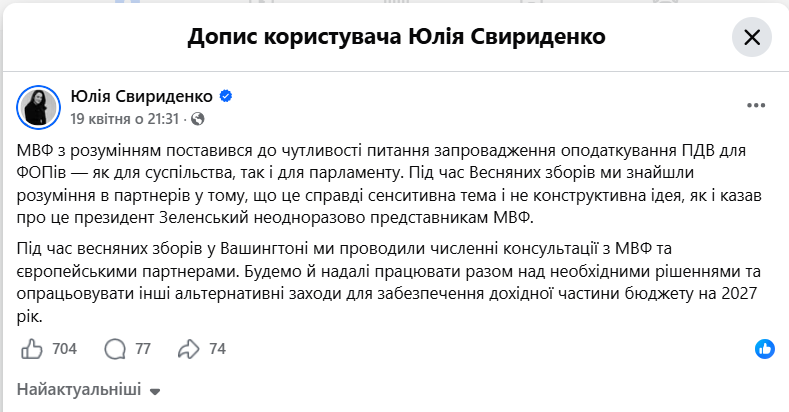Click the paragraph starting 'МВФ з розумінням'
This screenshot has width=789, height=412.
(389, 184)
